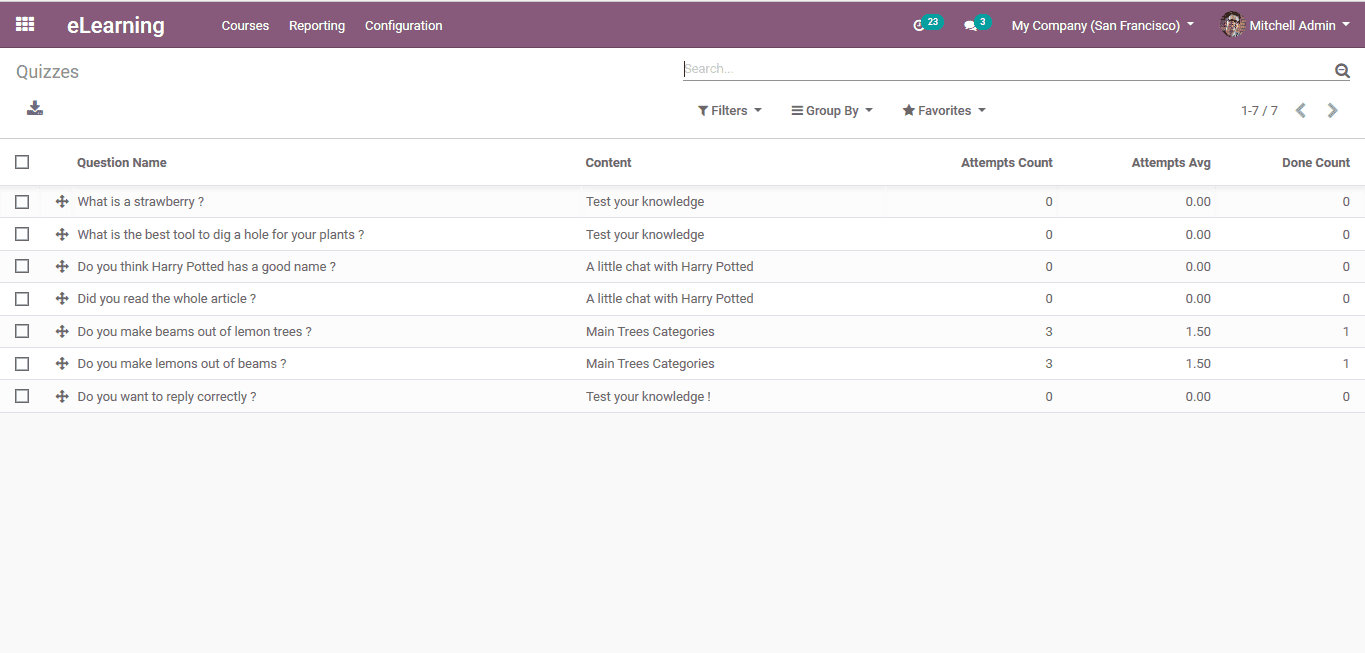Click drag handle for Harry Potted name question
Image resolution: width=1365 pixels, height=653 pixels.
click(x=62, y=267)
